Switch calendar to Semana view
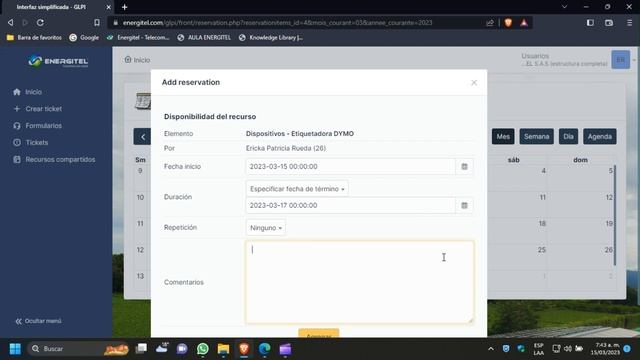The height and width of the screenshot is (360, 640). coord(536,136)
